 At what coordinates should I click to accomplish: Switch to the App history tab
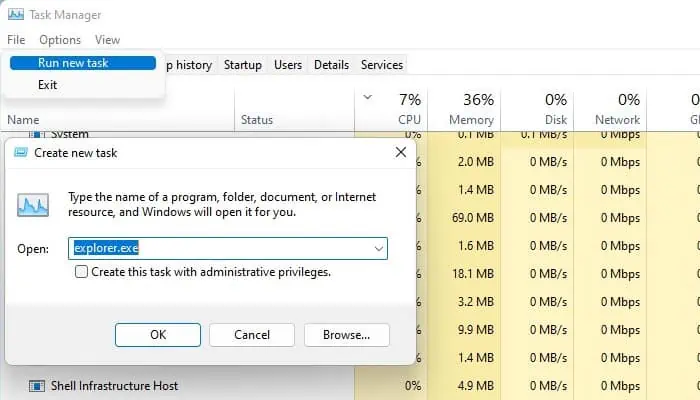click(x=190, y=65)
